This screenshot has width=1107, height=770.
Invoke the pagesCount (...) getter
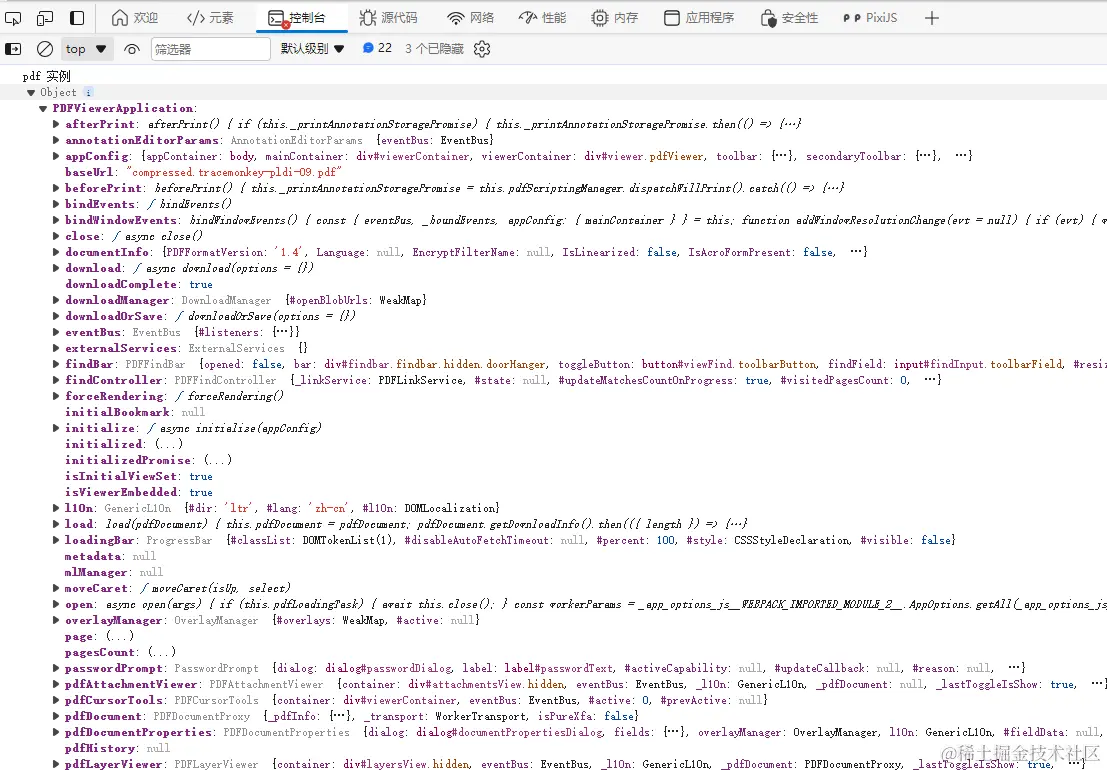pyautogui.click(x=162, y=652)
